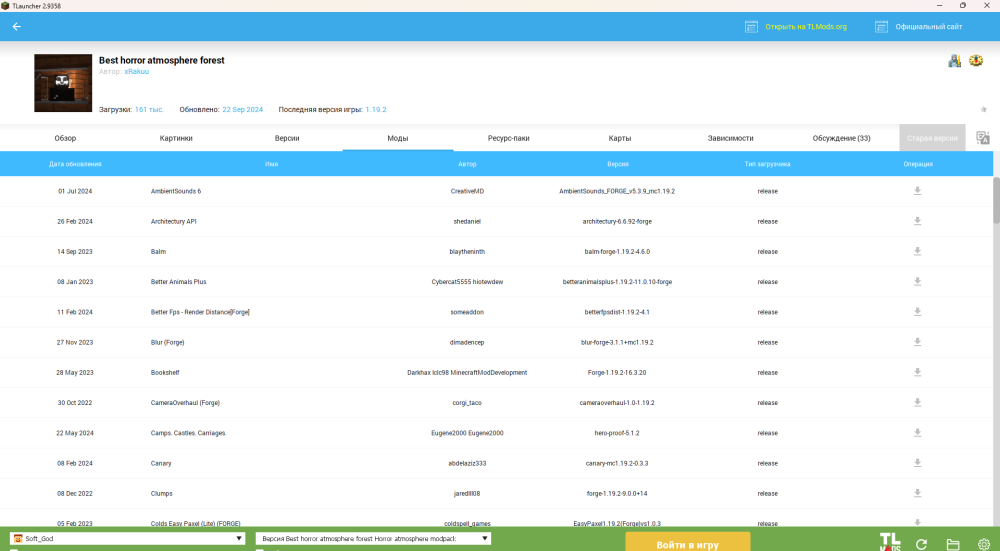Download the Clumps mod
Screen dimensions: 1000x551
(x=917, y=493)
